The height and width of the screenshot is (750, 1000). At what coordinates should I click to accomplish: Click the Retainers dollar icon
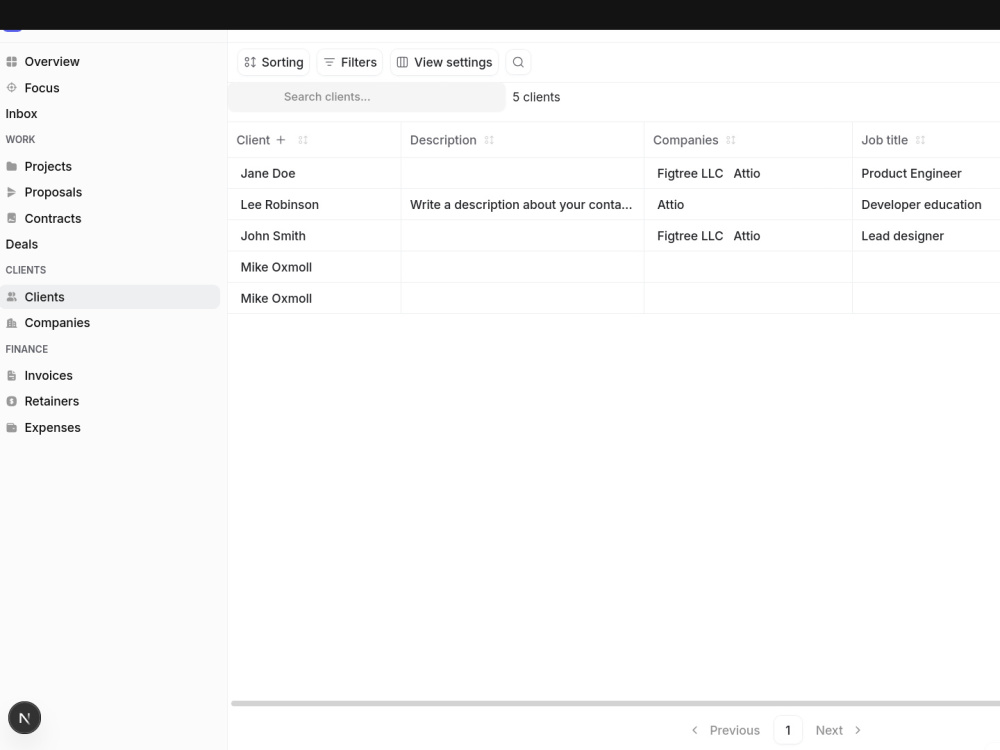(11, 402)
